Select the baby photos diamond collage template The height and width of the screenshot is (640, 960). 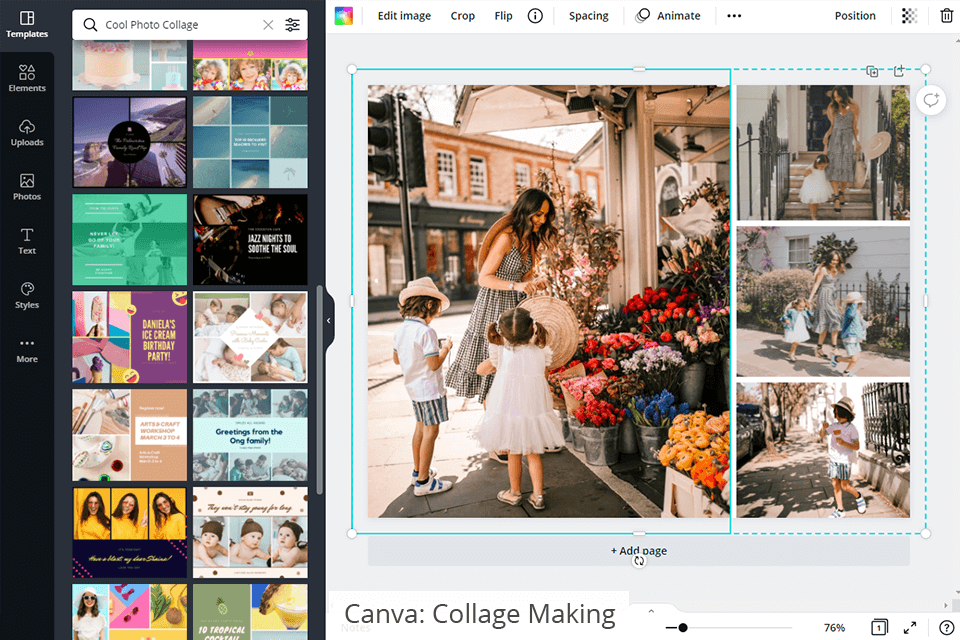click(x=250, y=337)
